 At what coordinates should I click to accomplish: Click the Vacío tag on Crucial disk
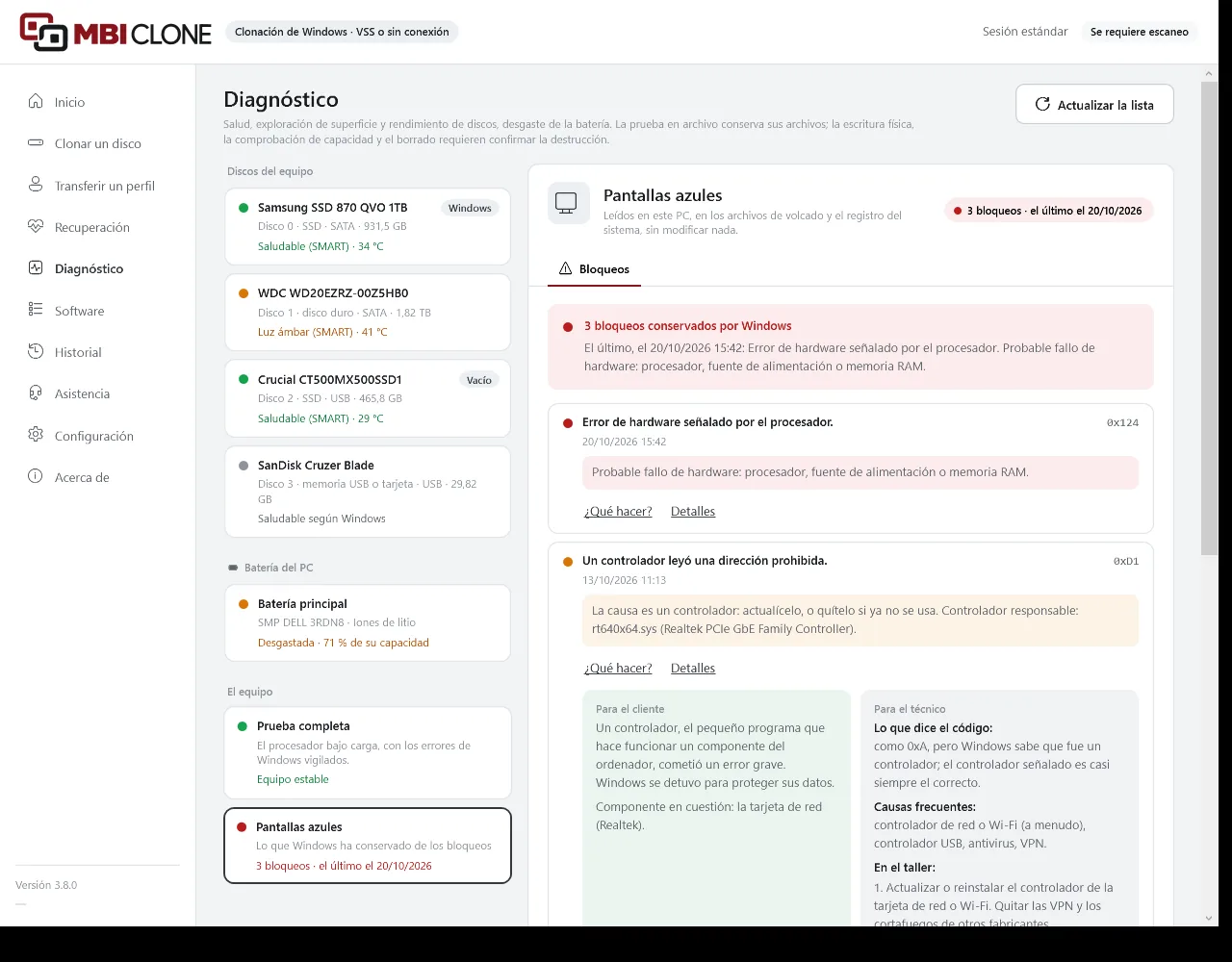pos(479,380)
